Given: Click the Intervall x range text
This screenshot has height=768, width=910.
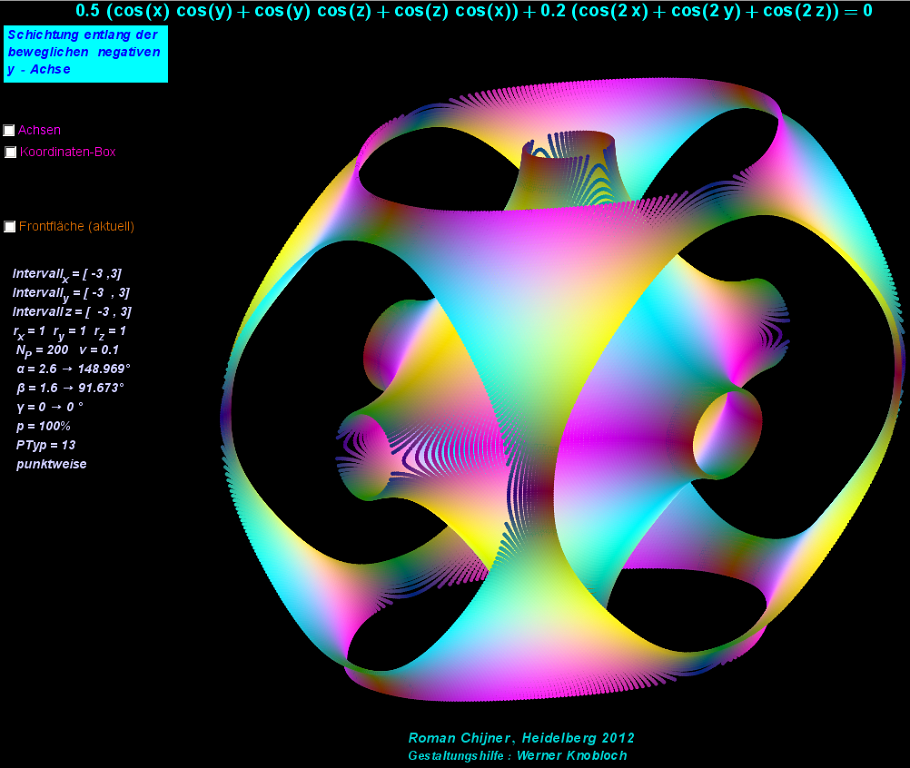Looking at the screenshot, I should pos(67,273).
